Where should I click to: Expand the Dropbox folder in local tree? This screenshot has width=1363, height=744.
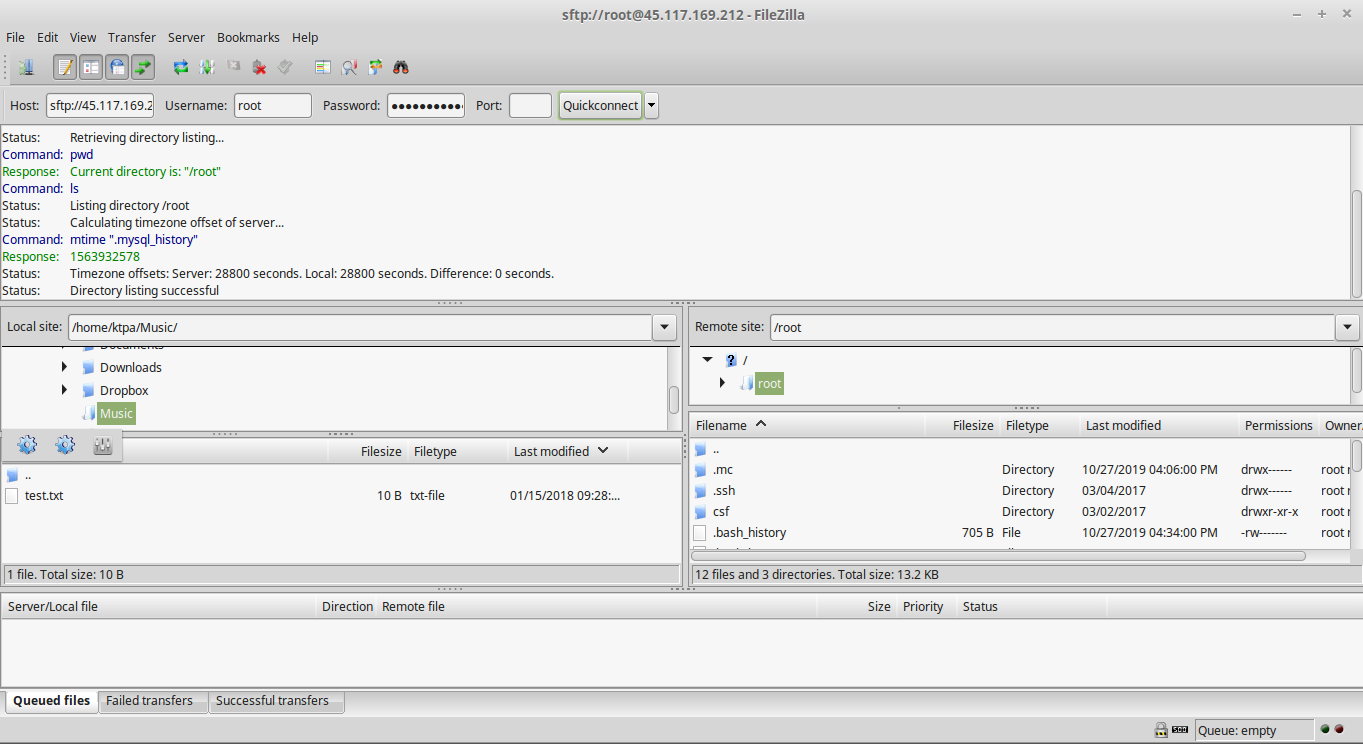(65, 390)
